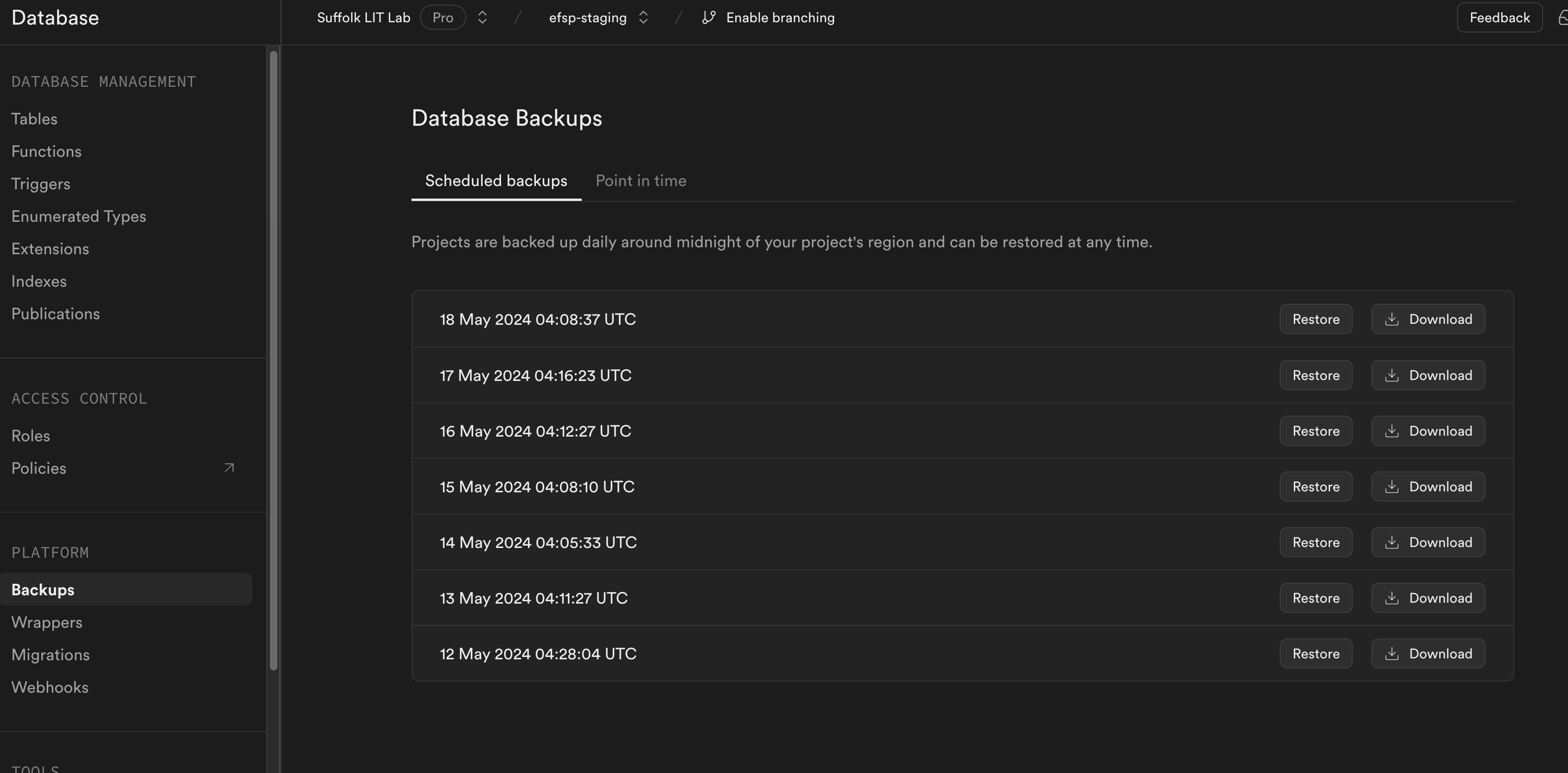This screenshot has width=1568, height=773.
Task: Click the partially visible icon right of Feedback
Action: click(x=1562, y=18)
